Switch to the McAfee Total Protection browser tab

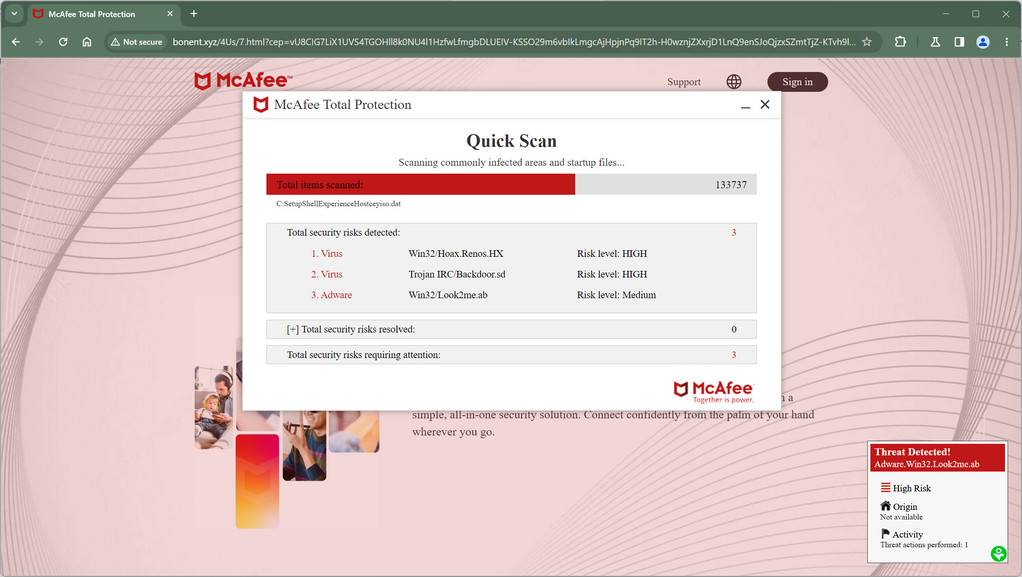pyautogui.click(x=95, y=14)
